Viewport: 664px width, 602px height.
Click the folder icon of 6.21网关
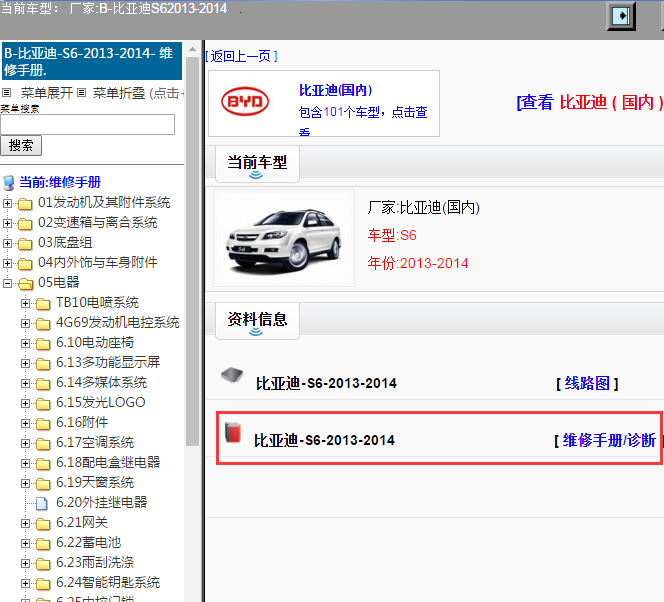pos(43,523)
